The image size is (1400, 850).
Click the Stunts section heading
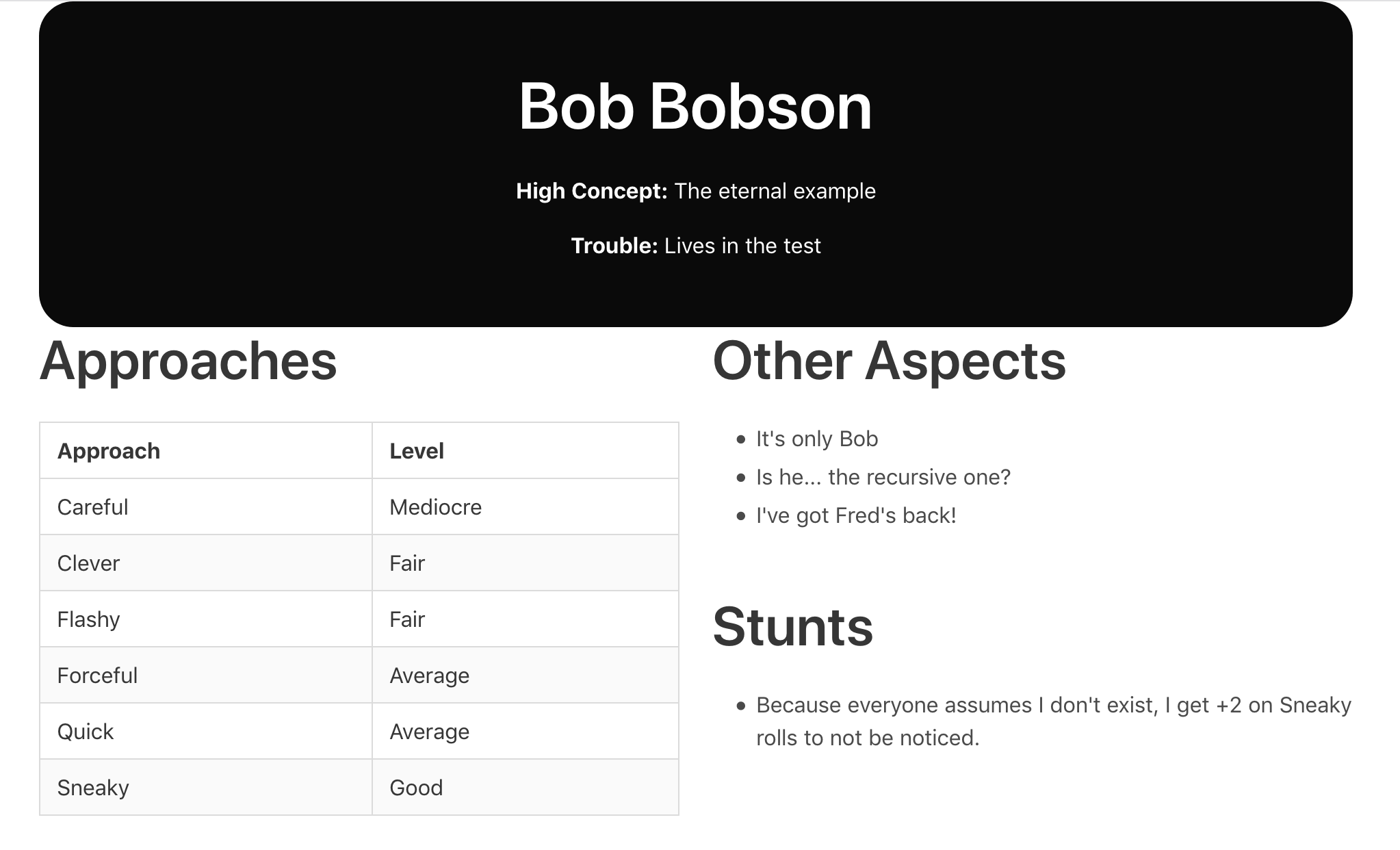point(792,627)
